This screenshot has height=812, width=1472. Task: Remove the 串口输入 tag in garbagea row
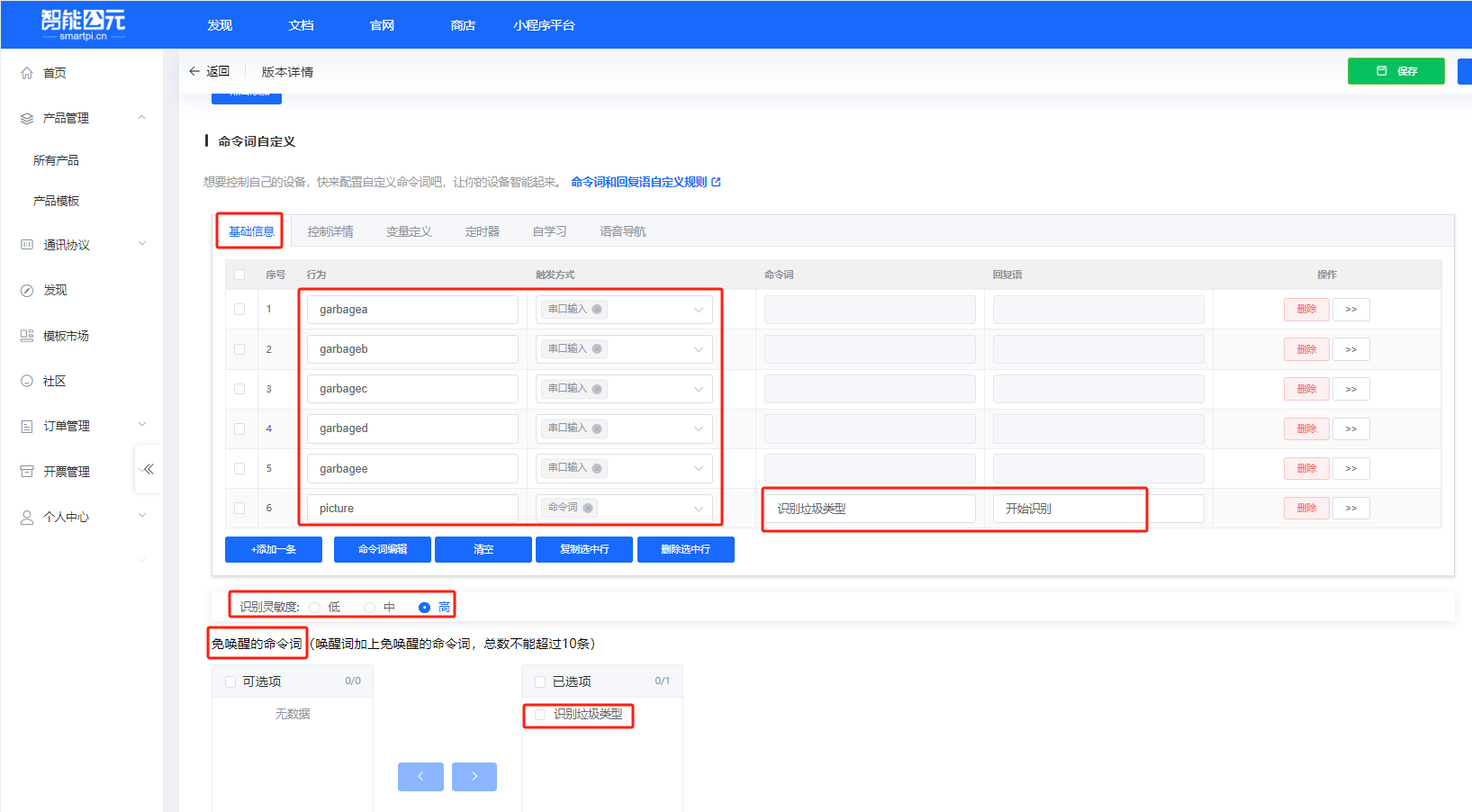click(x=597, y=309)
